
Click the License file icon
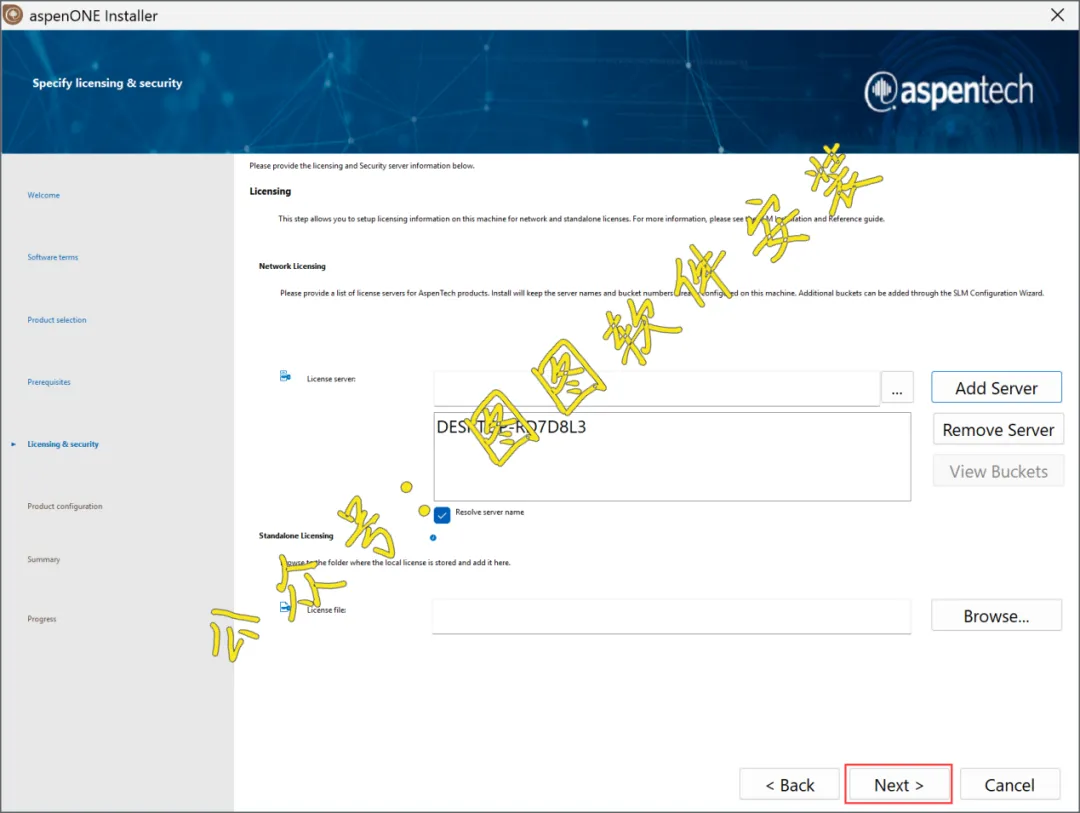(285, 607)
